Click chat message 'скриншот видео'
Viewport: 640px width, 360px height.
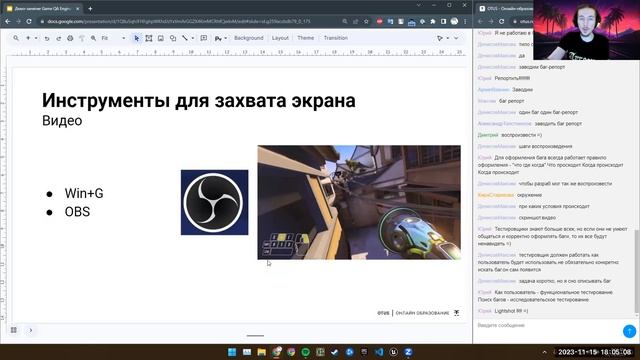click(x=537, y=218)
